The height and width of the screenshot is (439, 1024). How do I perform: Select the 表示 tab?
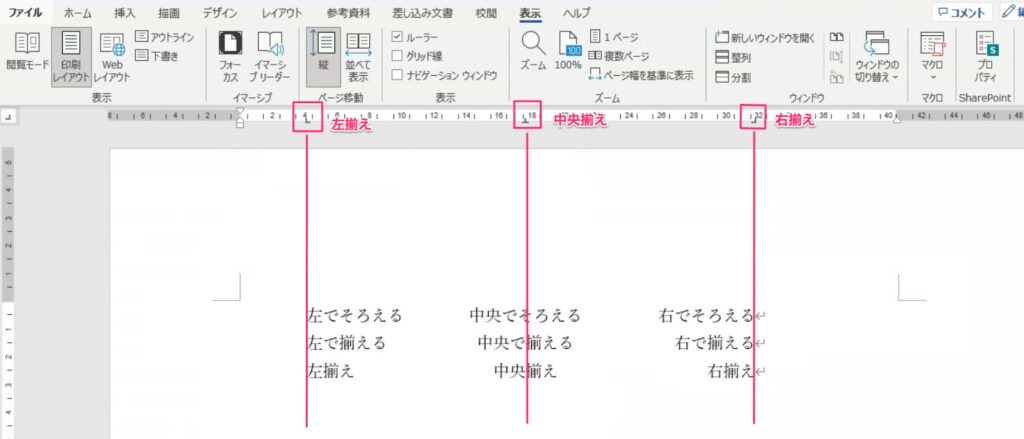pyautogui.click(x=530, y=13)
